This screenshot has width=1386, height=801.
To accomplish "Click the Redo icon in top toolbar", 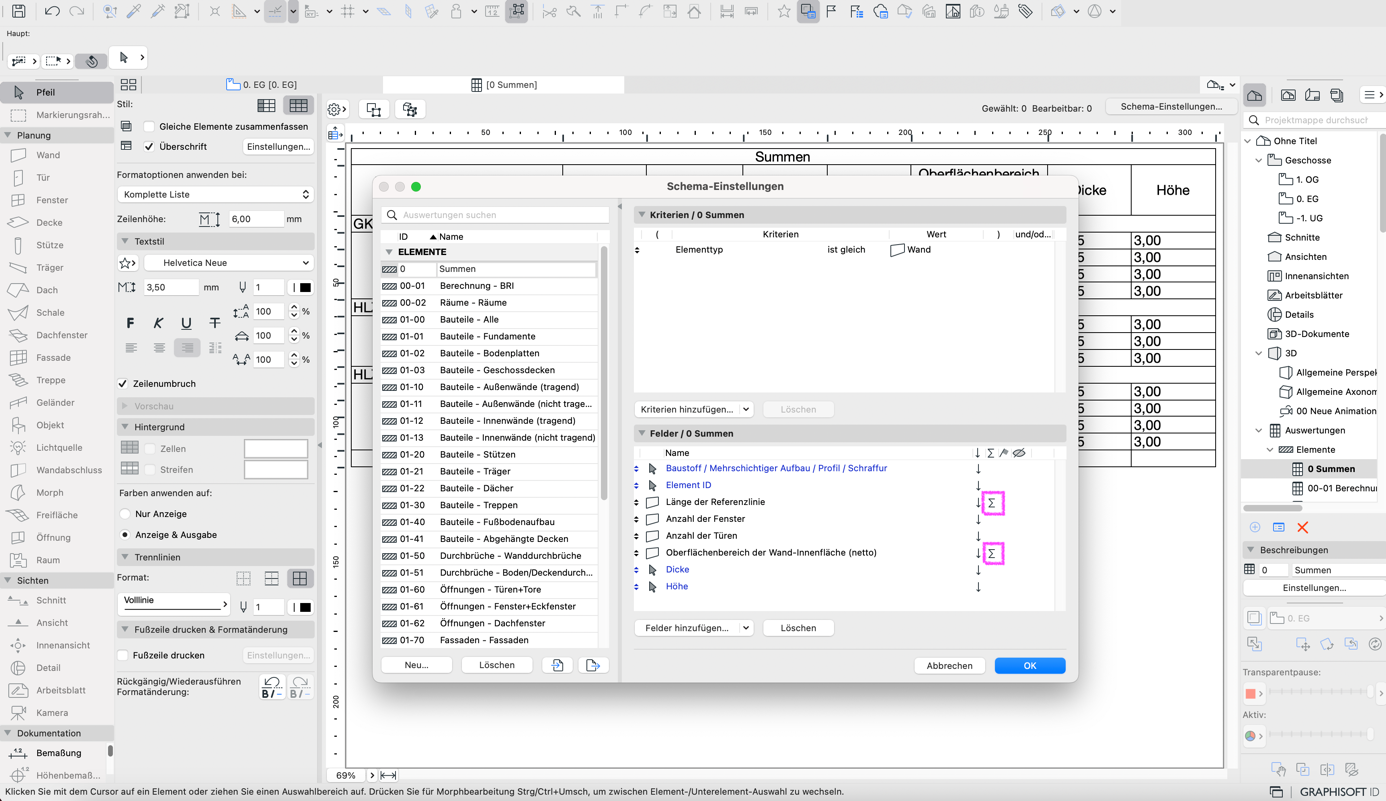I will point(76,12).
